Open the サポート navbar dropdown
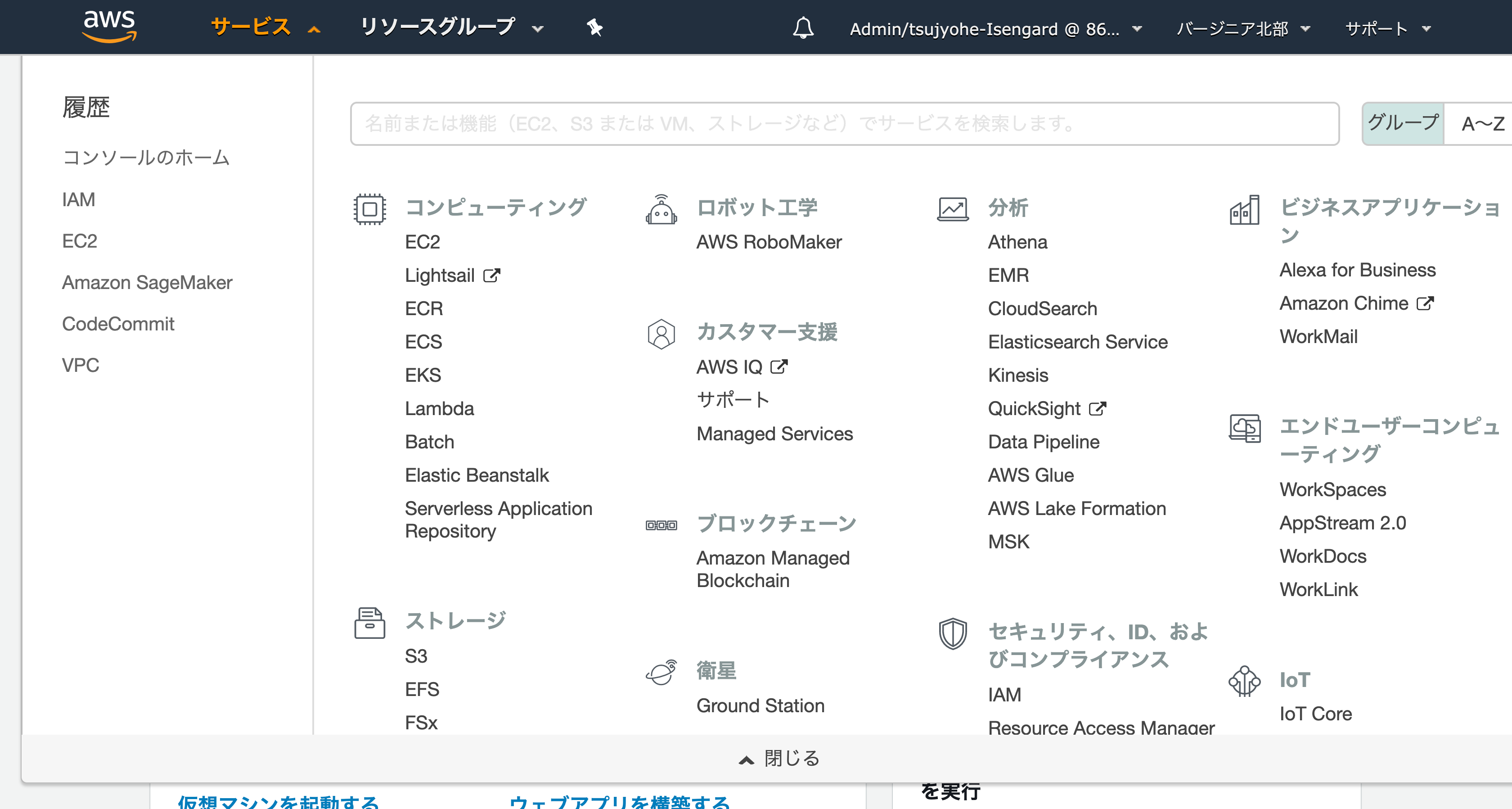The height and width of the screenshot is (809, 1512). (x=1387, y=29)
